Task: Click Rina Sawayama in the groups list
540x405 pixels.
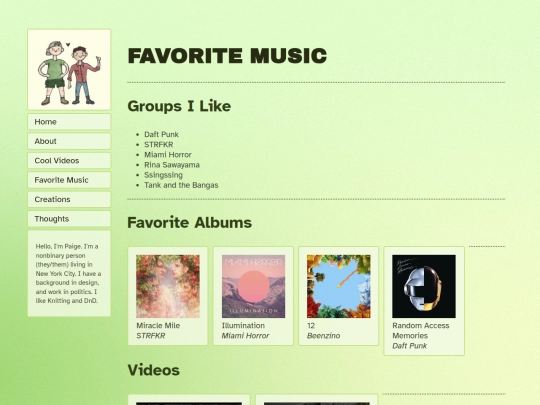Action: click(x=172, y=165)
